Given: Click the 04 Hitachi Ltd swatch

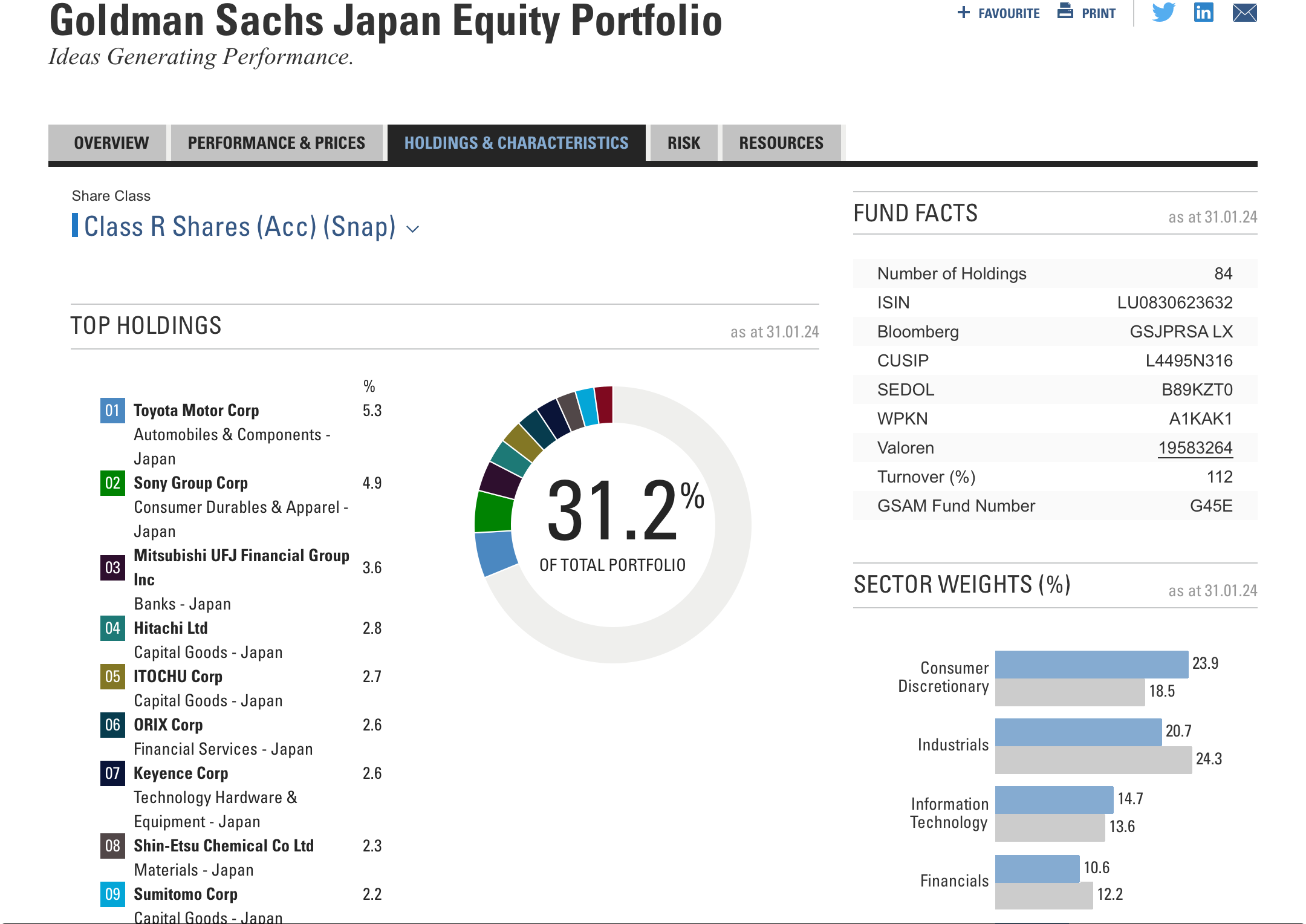Looking at the screenshot, I should (x=112, y=628).
